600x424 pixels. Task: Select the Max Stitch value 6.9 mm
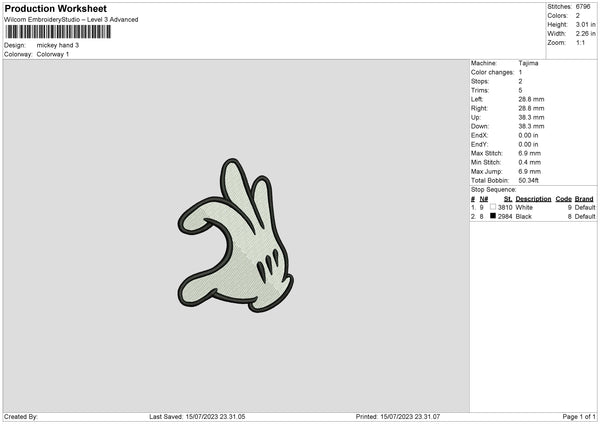tap(530, 153)
